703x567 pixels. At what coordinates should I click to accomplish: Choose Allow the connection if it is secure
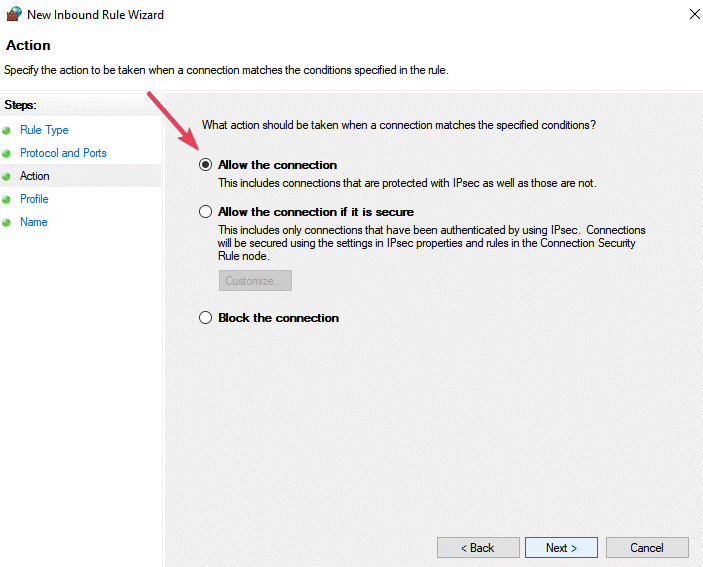point(206,212)
